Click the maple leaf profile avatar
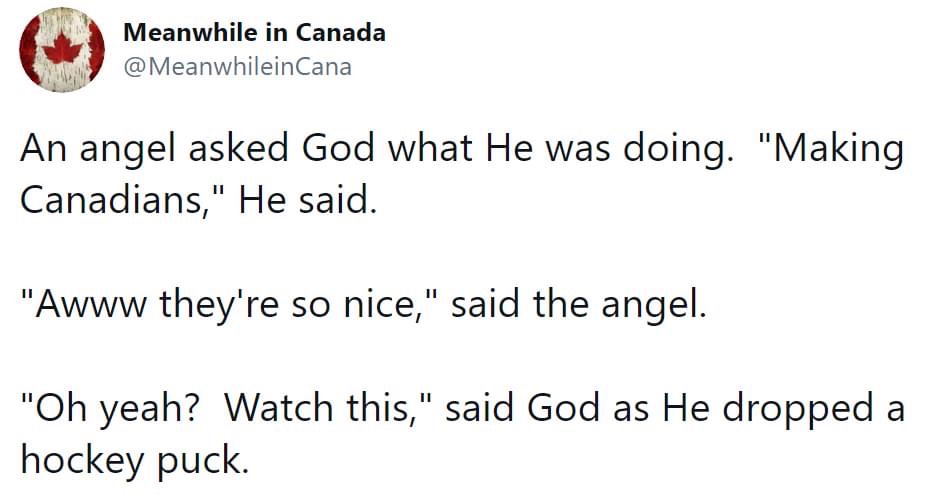Screen dimensions: 926x501 tap(63, 49)
